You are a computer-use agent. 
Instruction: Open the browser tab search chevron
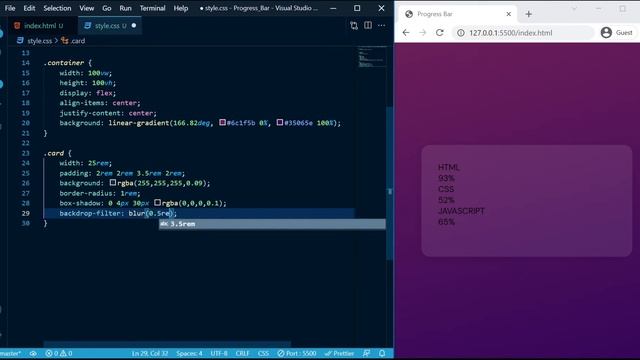574,9
